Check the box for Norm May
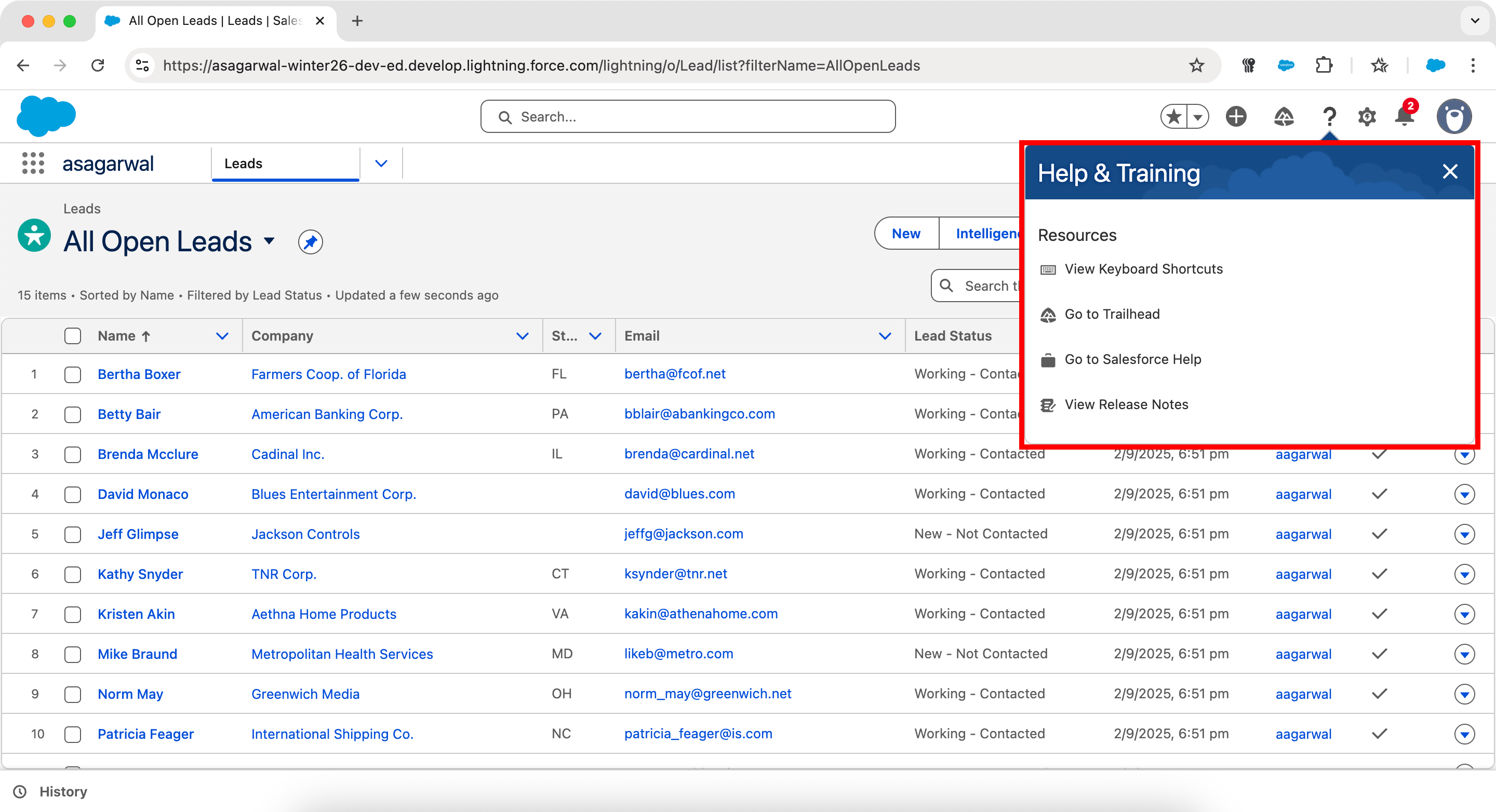This screenshot has width=1496, height=812. click(x=73, y=694)
